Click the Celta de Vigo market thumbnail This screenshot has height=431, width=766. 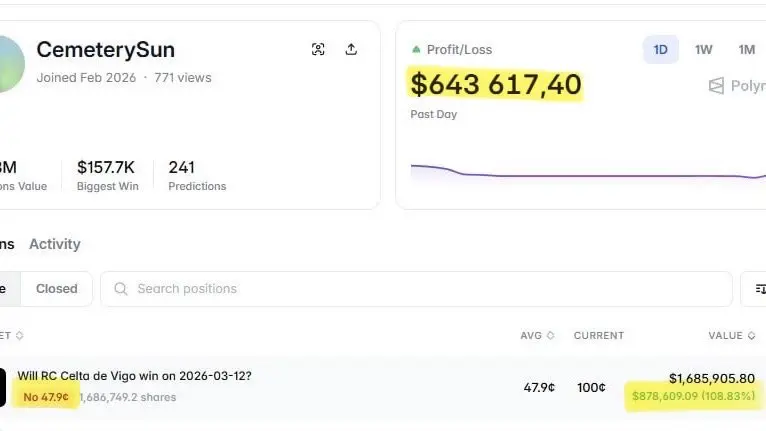pos(2,387)
